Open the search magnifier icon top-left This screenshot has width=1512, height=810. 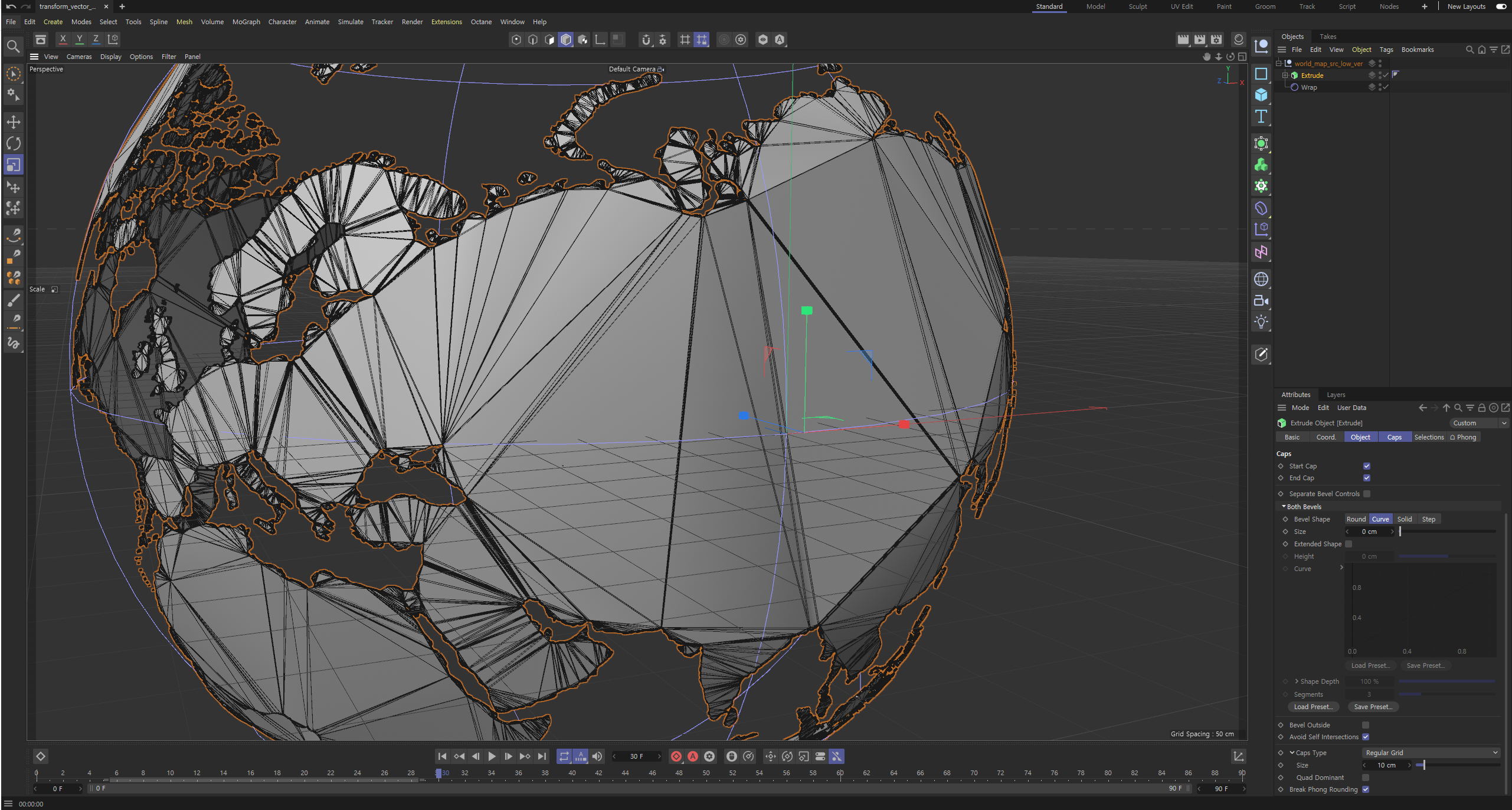(x=13, y=46)
